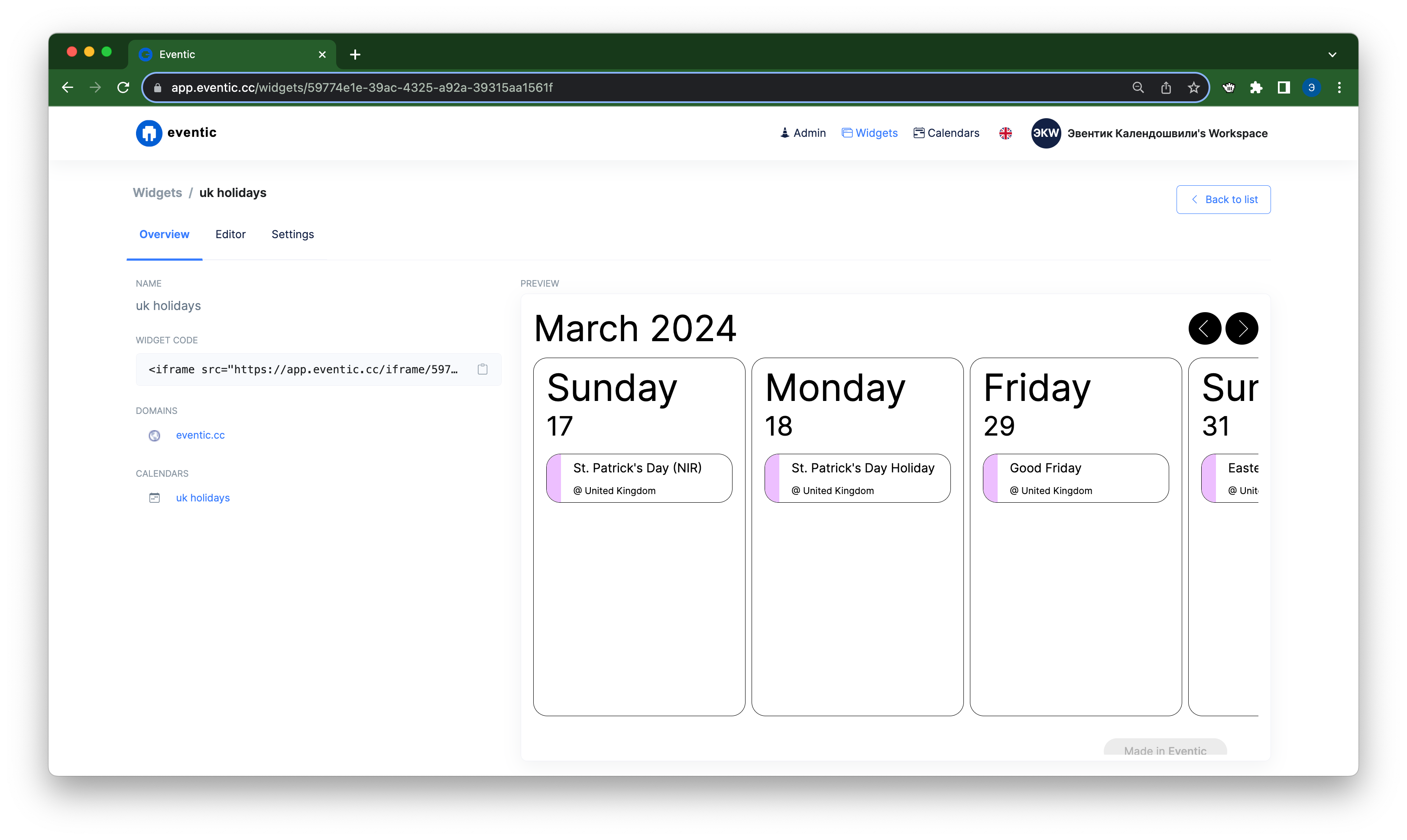Open the Good Friday event card
The height and width of the screenshot is (840, 1407).
[1075, 478]
